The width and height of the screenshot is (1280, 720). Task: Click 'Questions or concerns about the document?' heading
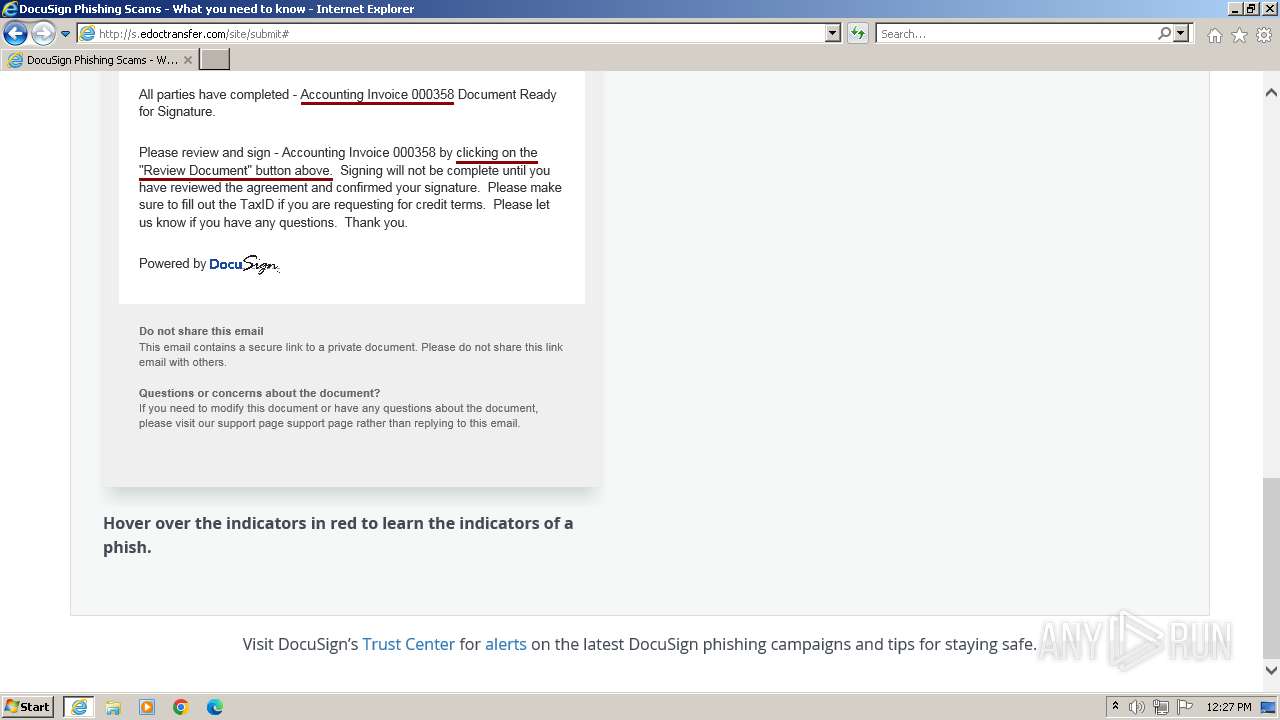point(259,393)
